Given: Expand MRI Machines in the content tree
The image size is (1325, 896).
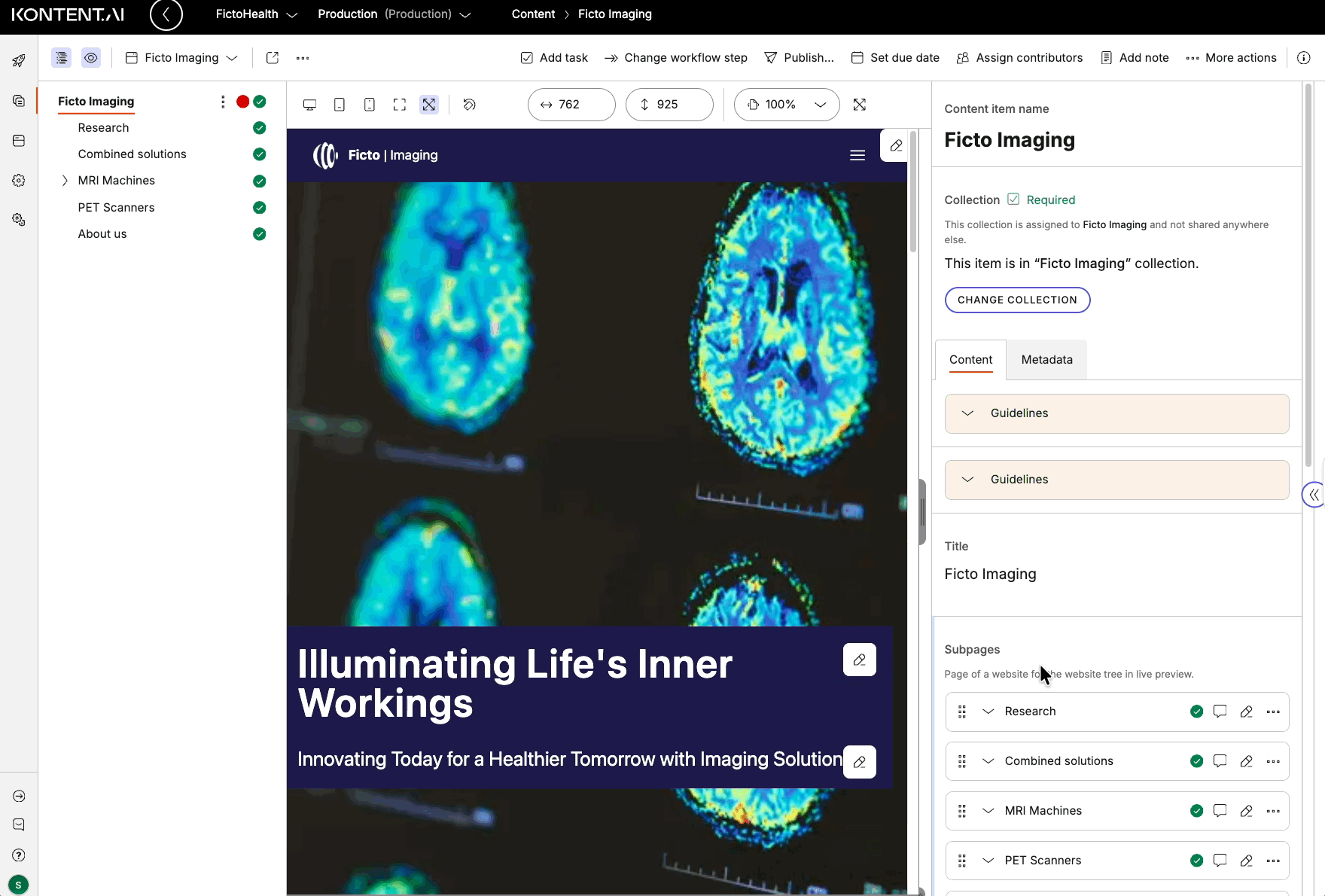Looking at the screenshot, I should pos(65,181).
